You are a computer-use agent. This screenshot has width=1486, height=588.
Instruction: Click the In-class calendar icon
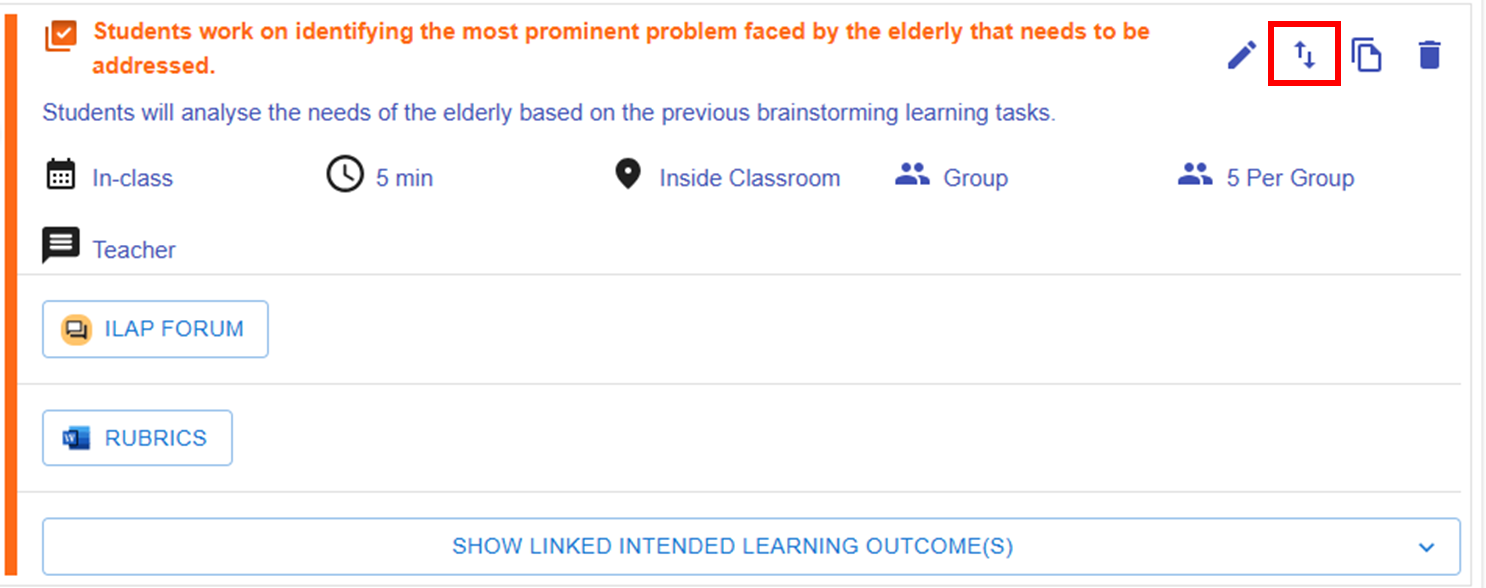click(x=61, y=176)
